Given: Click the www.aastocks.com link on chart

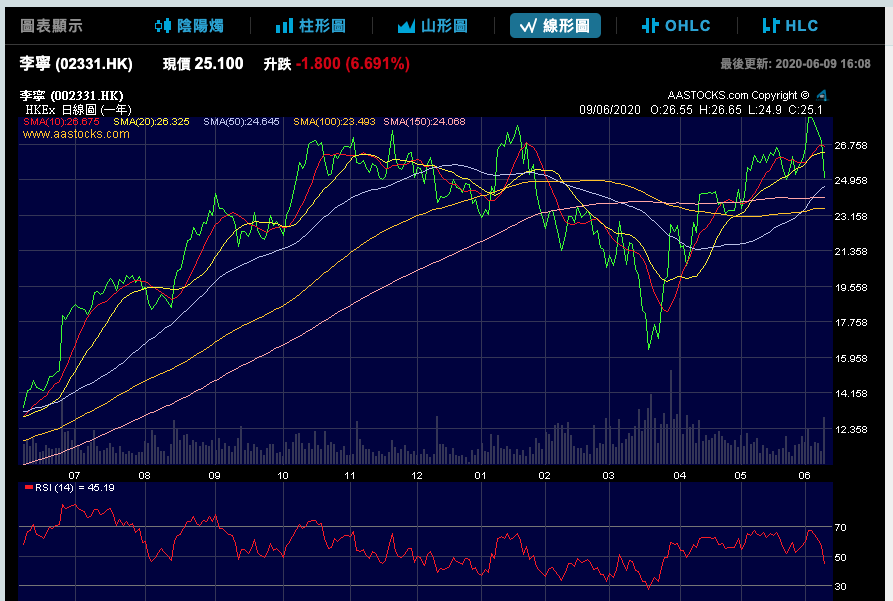Looking at the screenshot, I should point(76,134).
